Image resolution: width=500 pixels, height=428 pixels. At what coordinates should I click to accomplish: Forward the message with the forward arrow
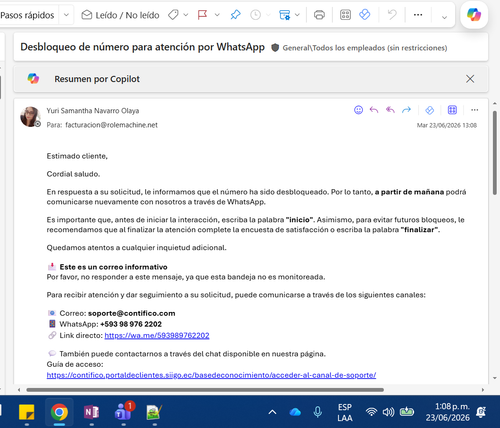[x=406, y=110]
